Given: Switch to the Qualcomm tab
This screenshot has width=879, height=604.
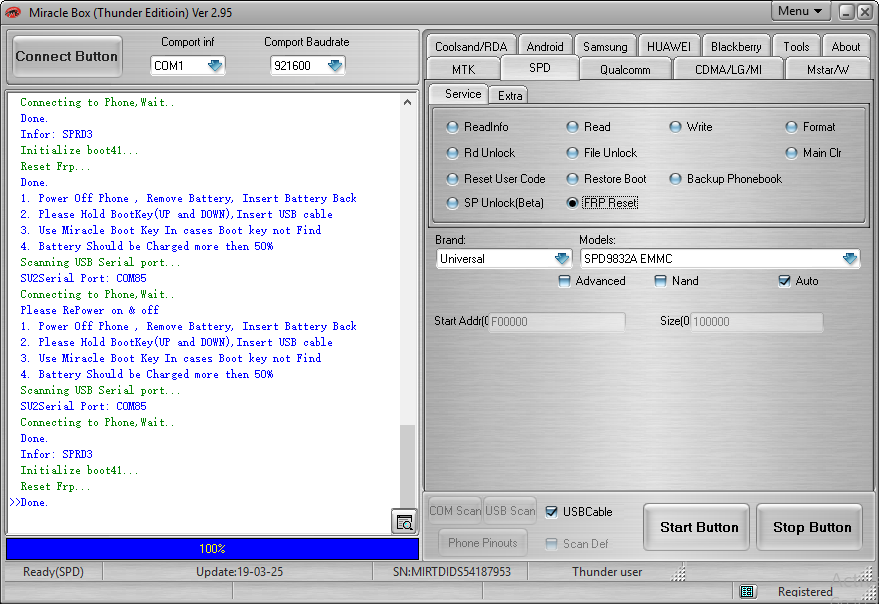Looking at the screenshot, I should (625, 70).
